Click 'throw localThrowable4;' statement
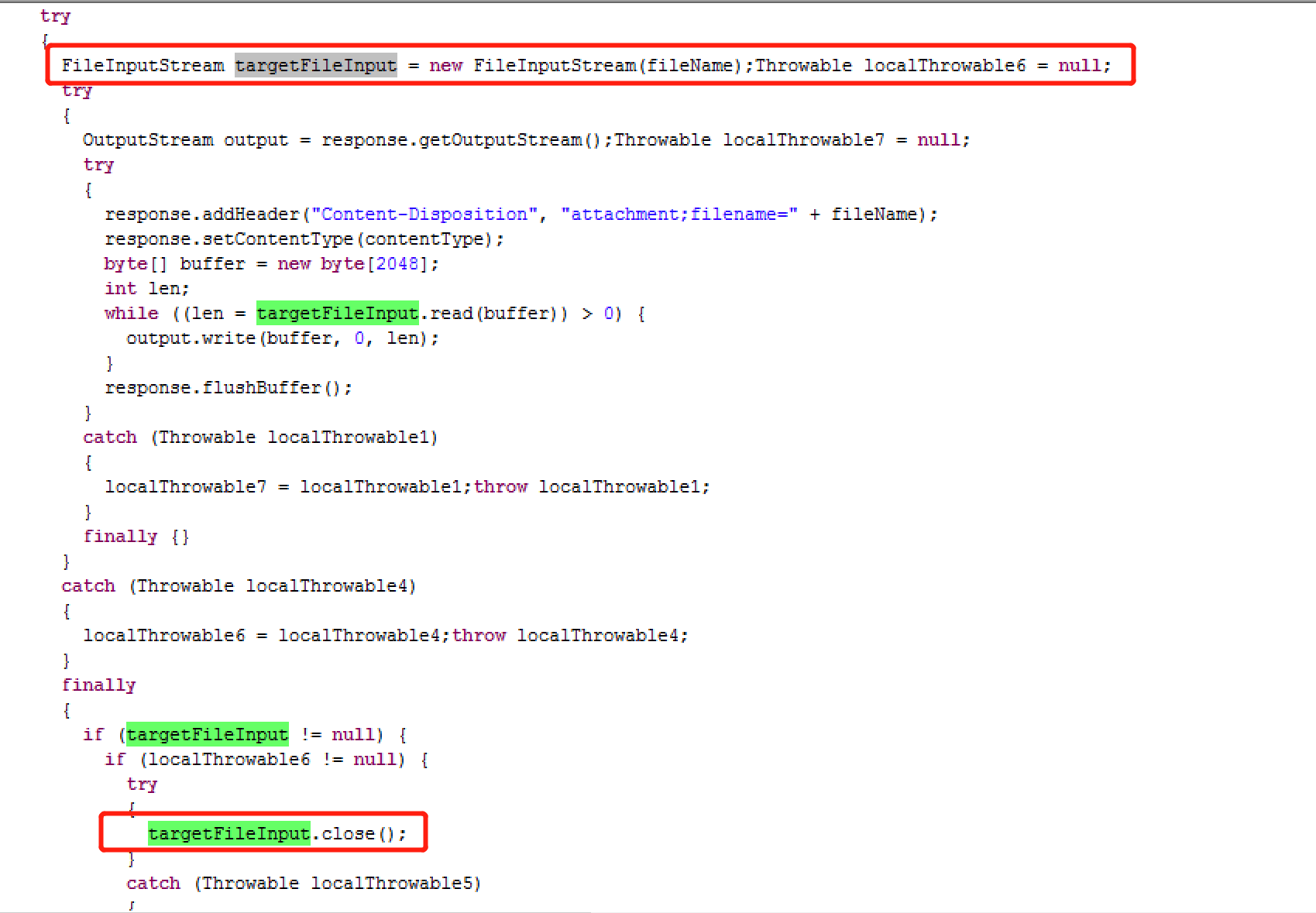 coord(570,636)
